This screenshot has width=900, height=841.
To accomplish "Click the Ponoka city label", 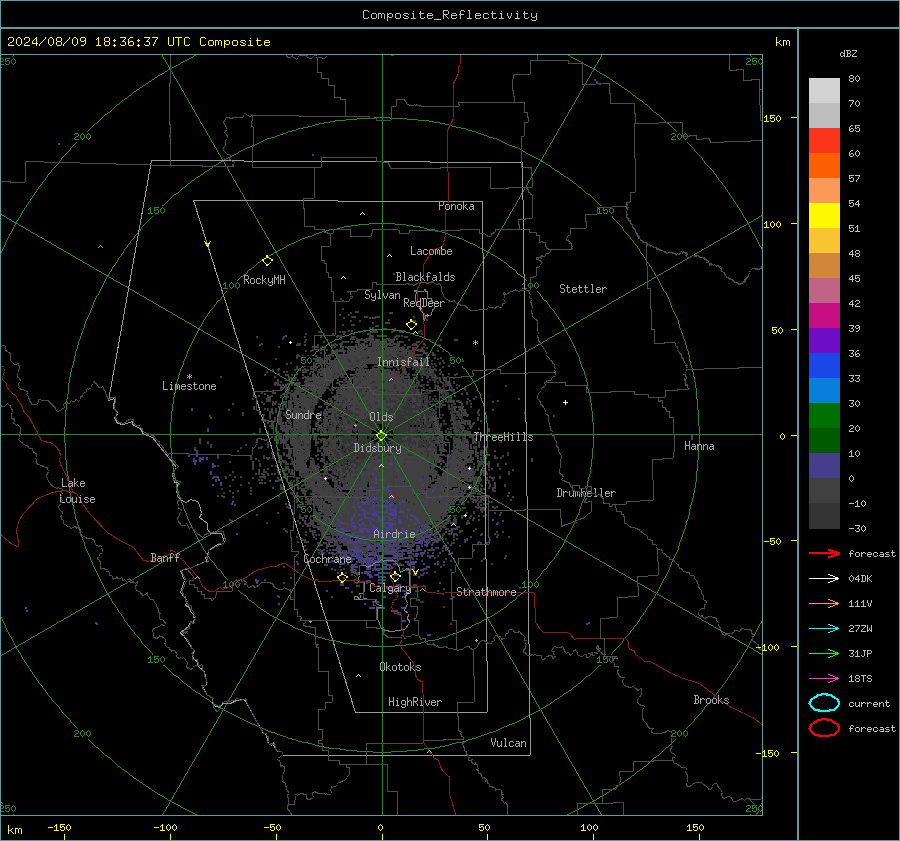I will [x=456, y=206].
